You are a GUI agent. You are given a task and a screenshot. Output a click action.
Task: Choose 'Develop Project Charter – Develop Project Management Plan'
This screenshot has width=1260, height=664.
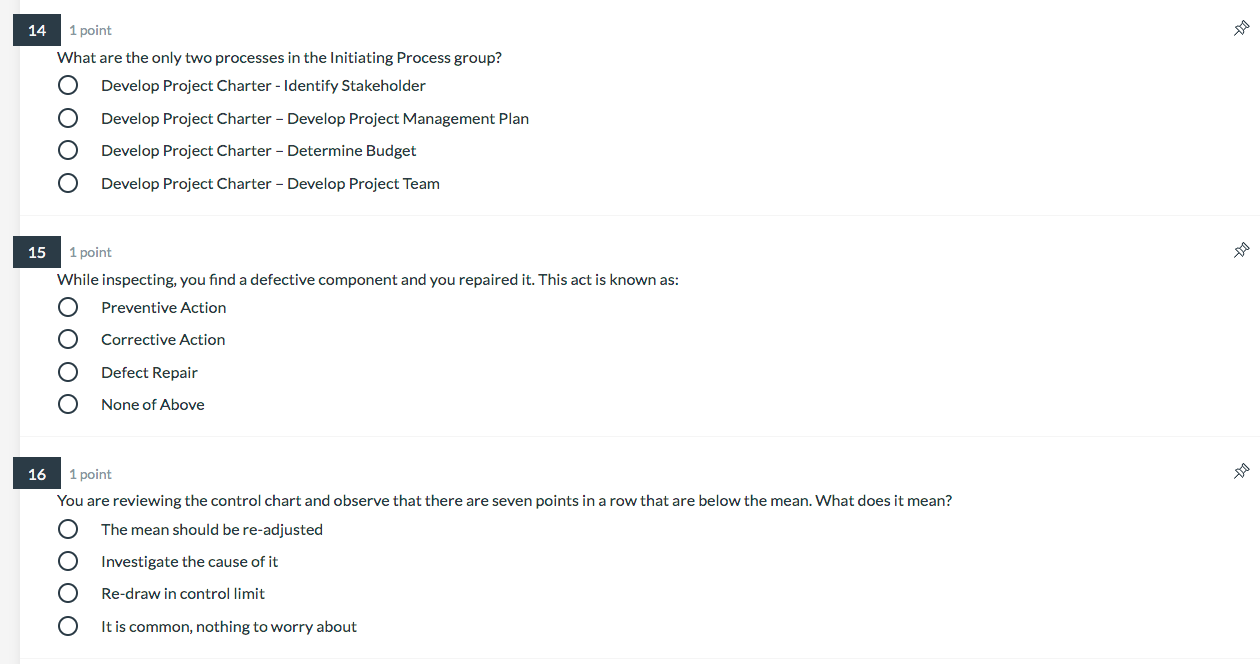pos(67,117)
